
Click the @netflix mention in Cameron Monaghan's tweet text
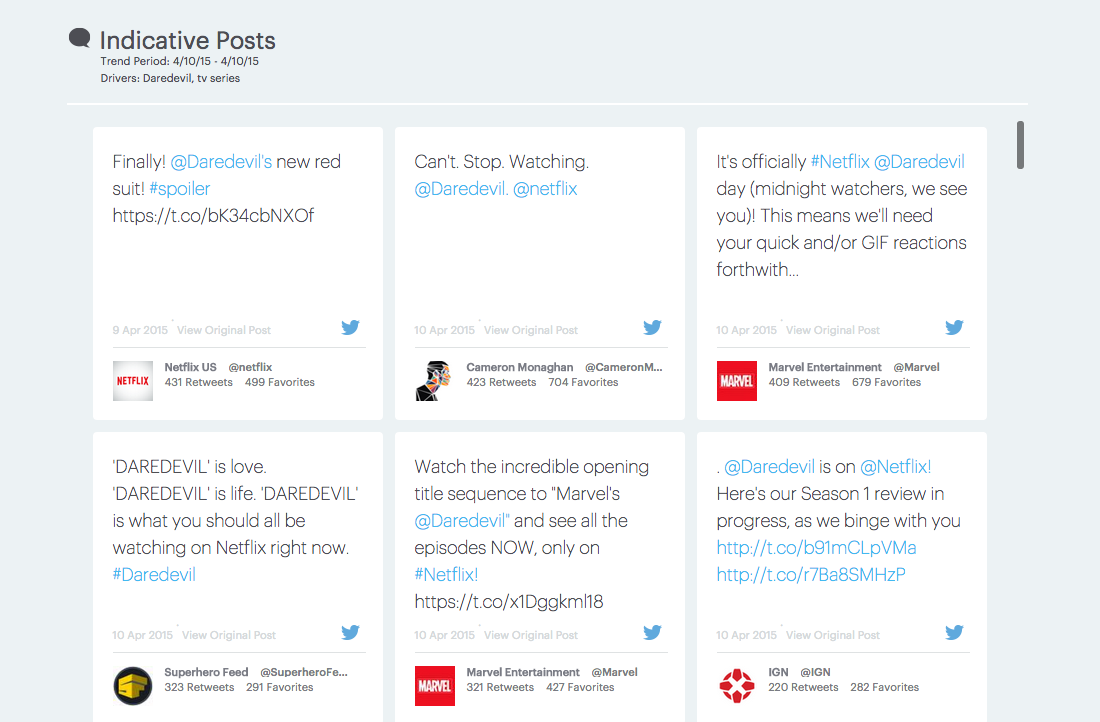pos(545,189)
